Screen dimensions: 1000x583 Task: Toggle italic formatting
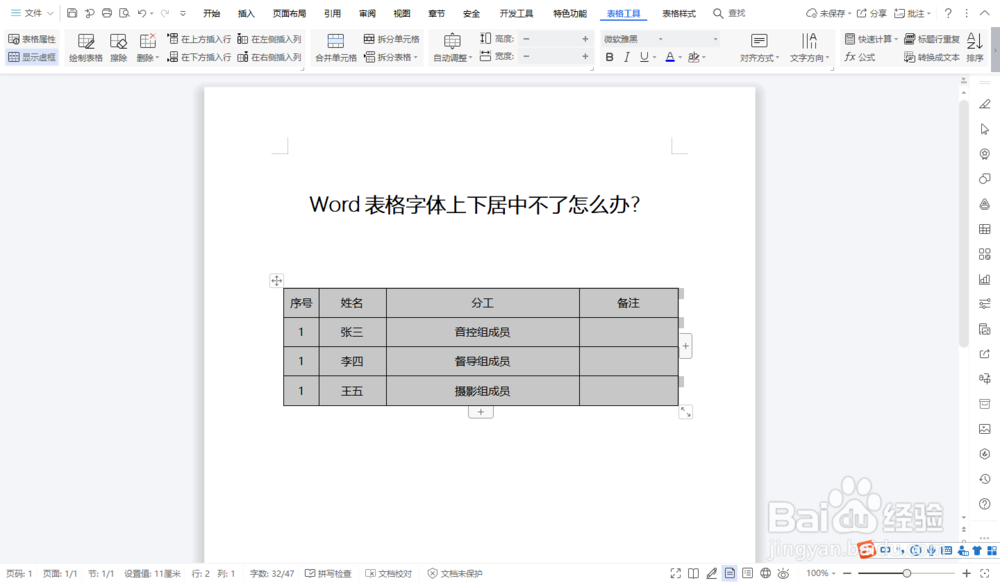(x=625, y=57)
